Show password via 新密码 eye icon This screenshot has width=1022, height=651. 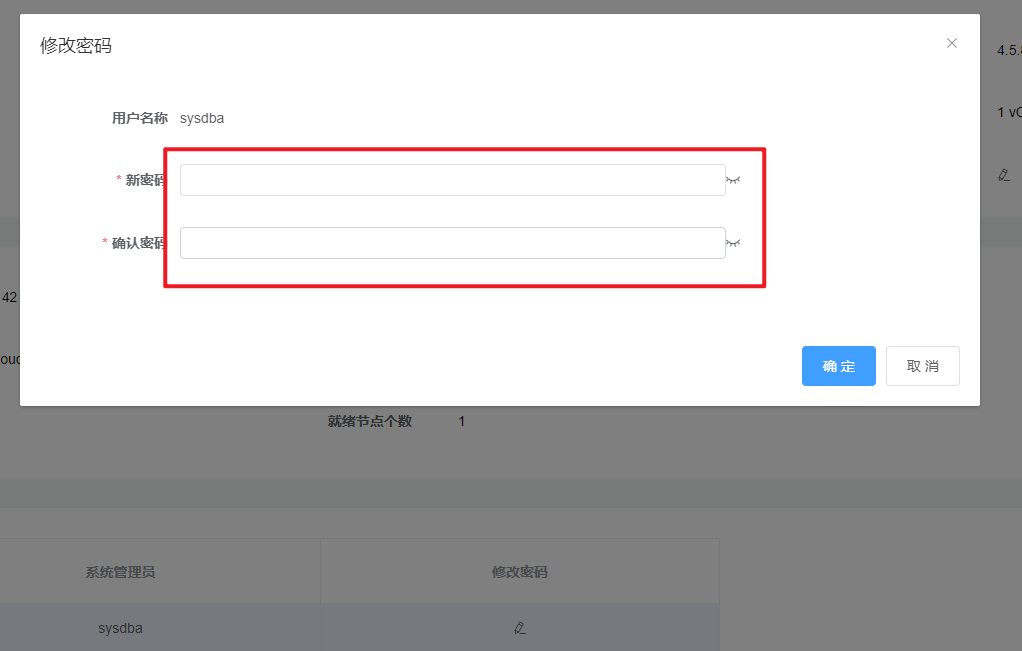pos(733,180)
